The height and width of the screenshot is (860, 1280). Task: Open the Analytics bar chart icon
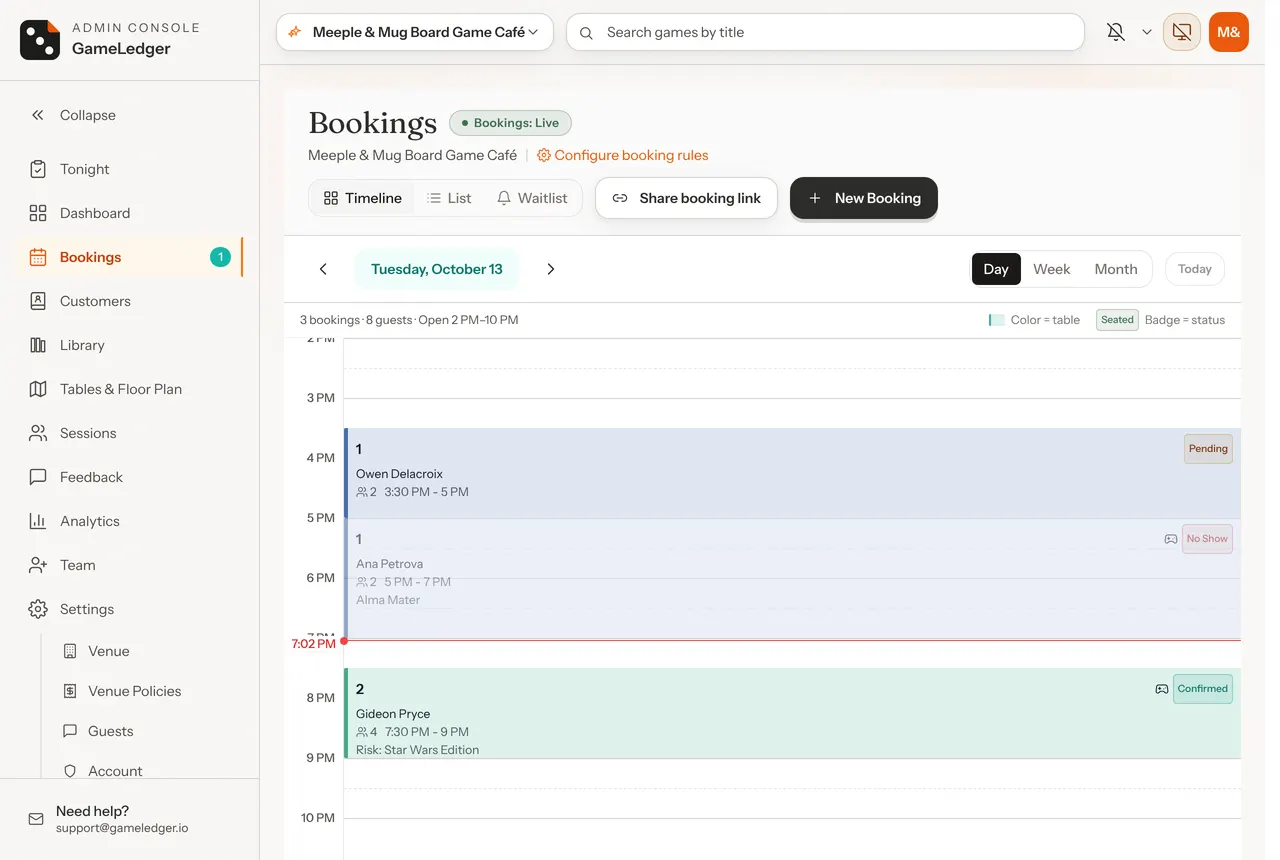[38, 521]
